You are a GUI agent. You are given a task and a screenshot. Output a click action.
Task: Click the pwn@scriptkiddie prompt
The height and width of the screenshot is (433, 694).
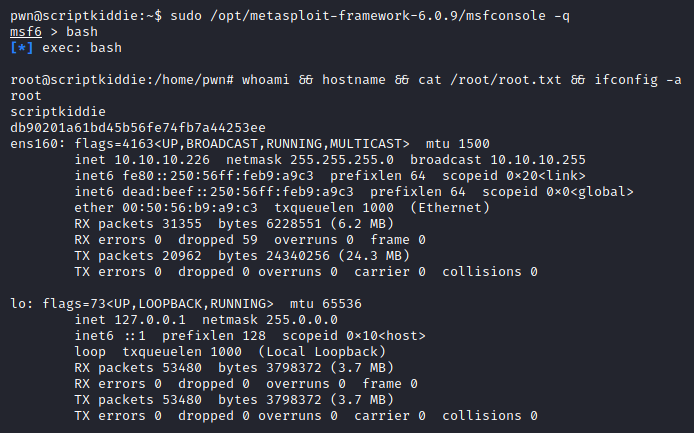[x=65, y=15]
